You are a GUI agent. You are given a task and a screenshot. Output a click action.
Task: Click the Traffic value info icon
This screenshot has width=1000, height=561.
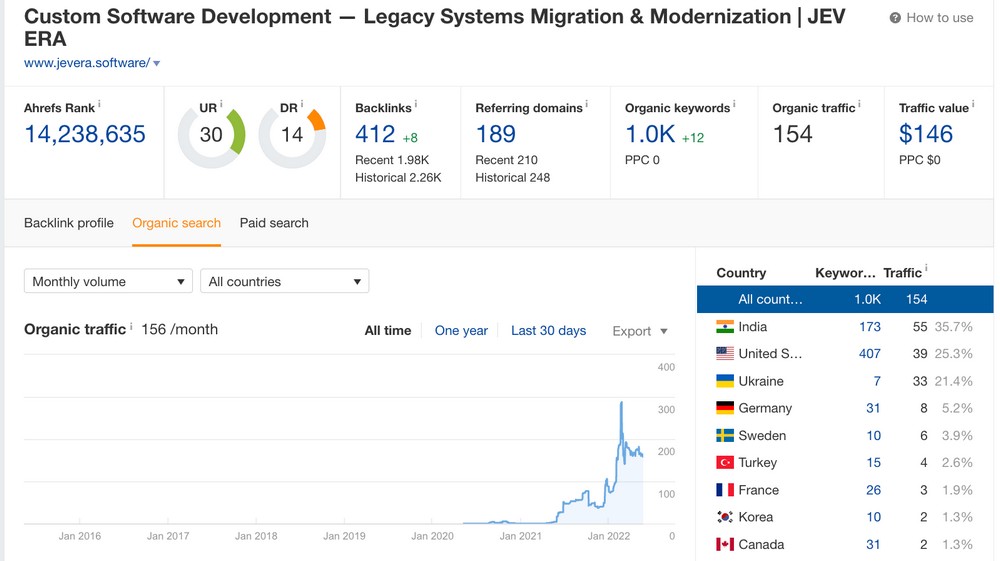973,103
